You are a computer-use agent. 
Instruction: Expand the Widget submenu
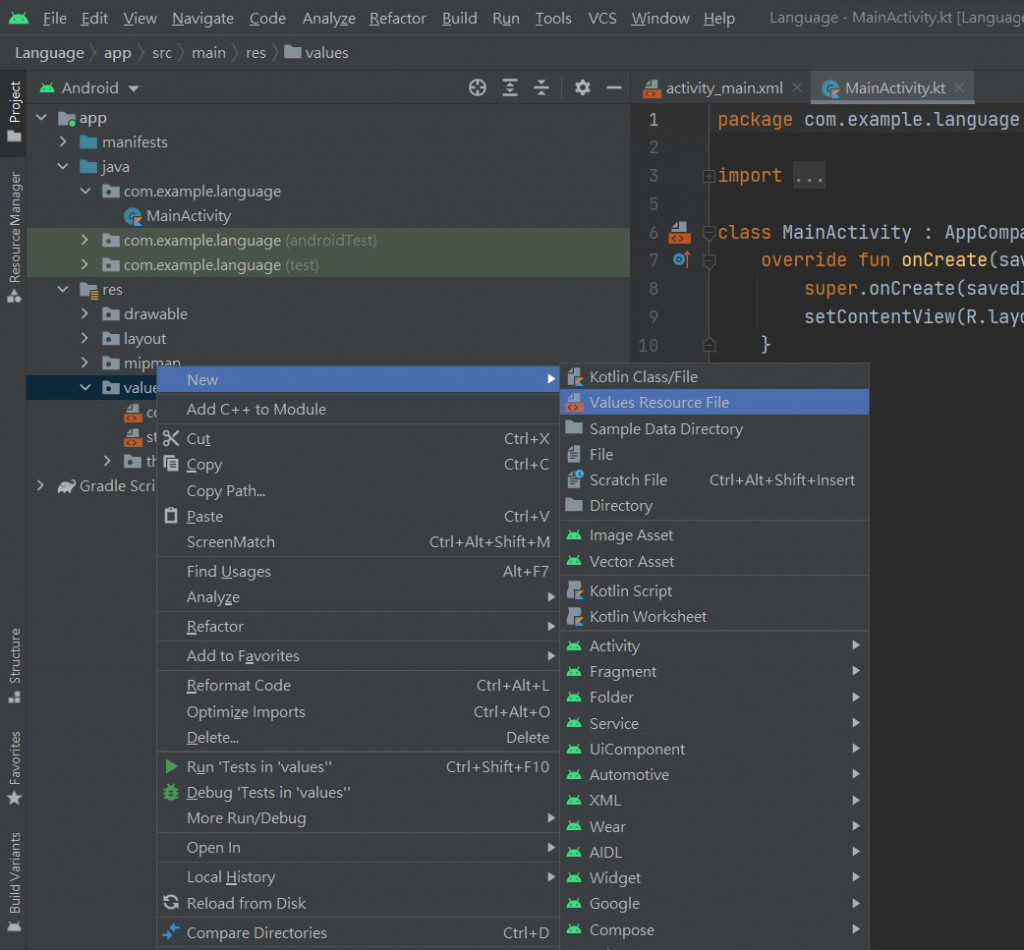pyautogui.click(x=714, y=878)
